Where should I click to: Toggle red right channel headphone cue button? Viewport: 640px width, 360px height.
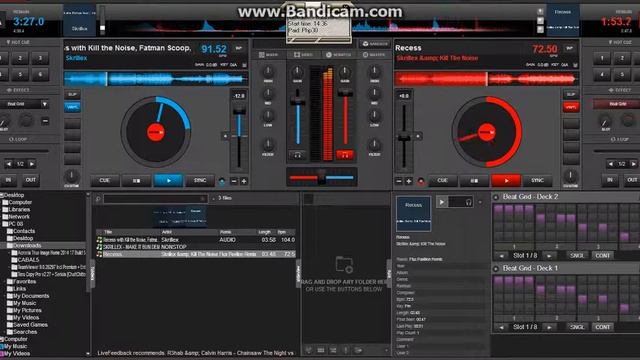[x=345, y=155]
